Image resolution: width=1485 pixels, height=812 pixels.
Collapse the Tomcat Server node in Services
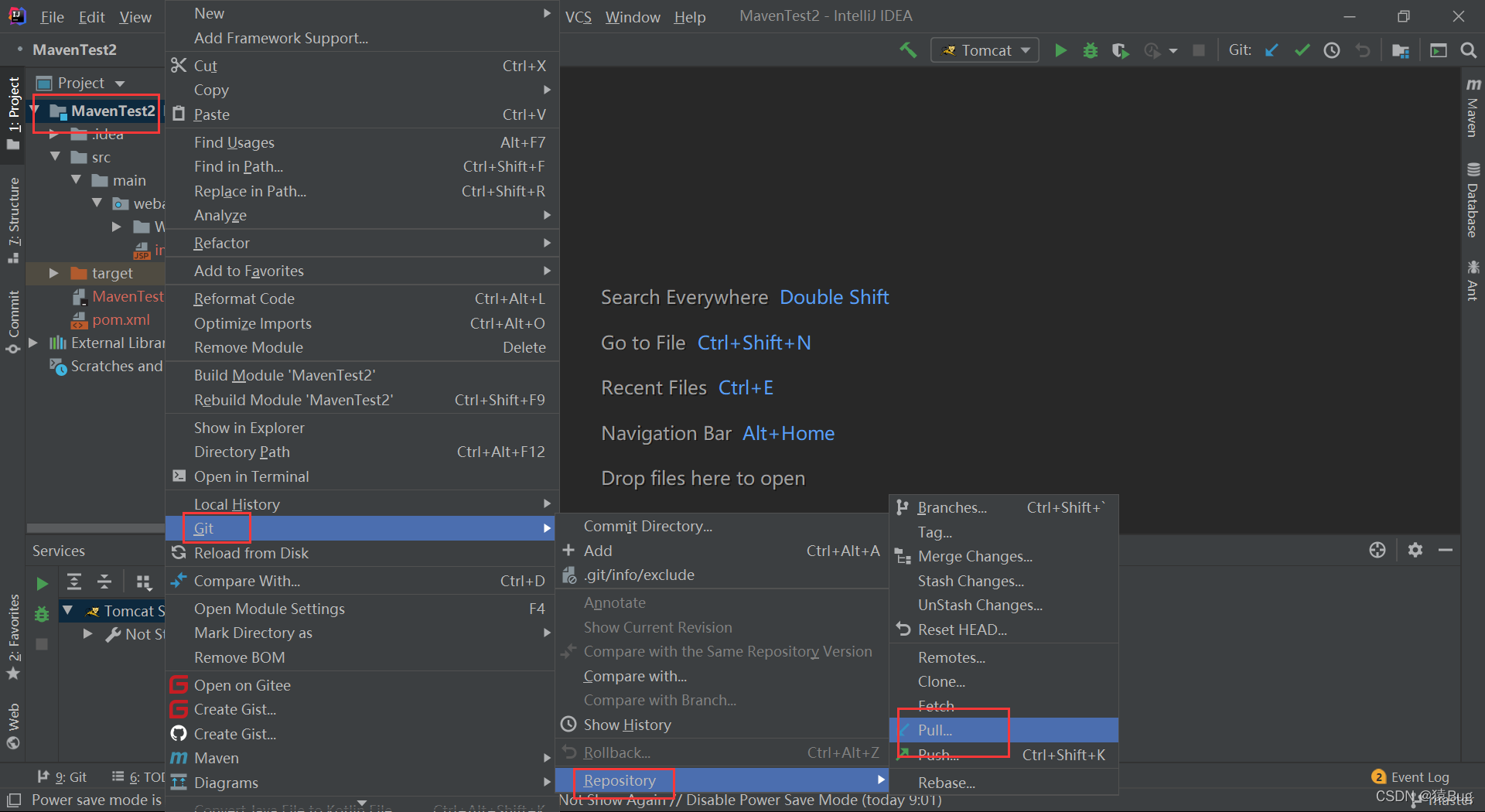pos(67,611)
